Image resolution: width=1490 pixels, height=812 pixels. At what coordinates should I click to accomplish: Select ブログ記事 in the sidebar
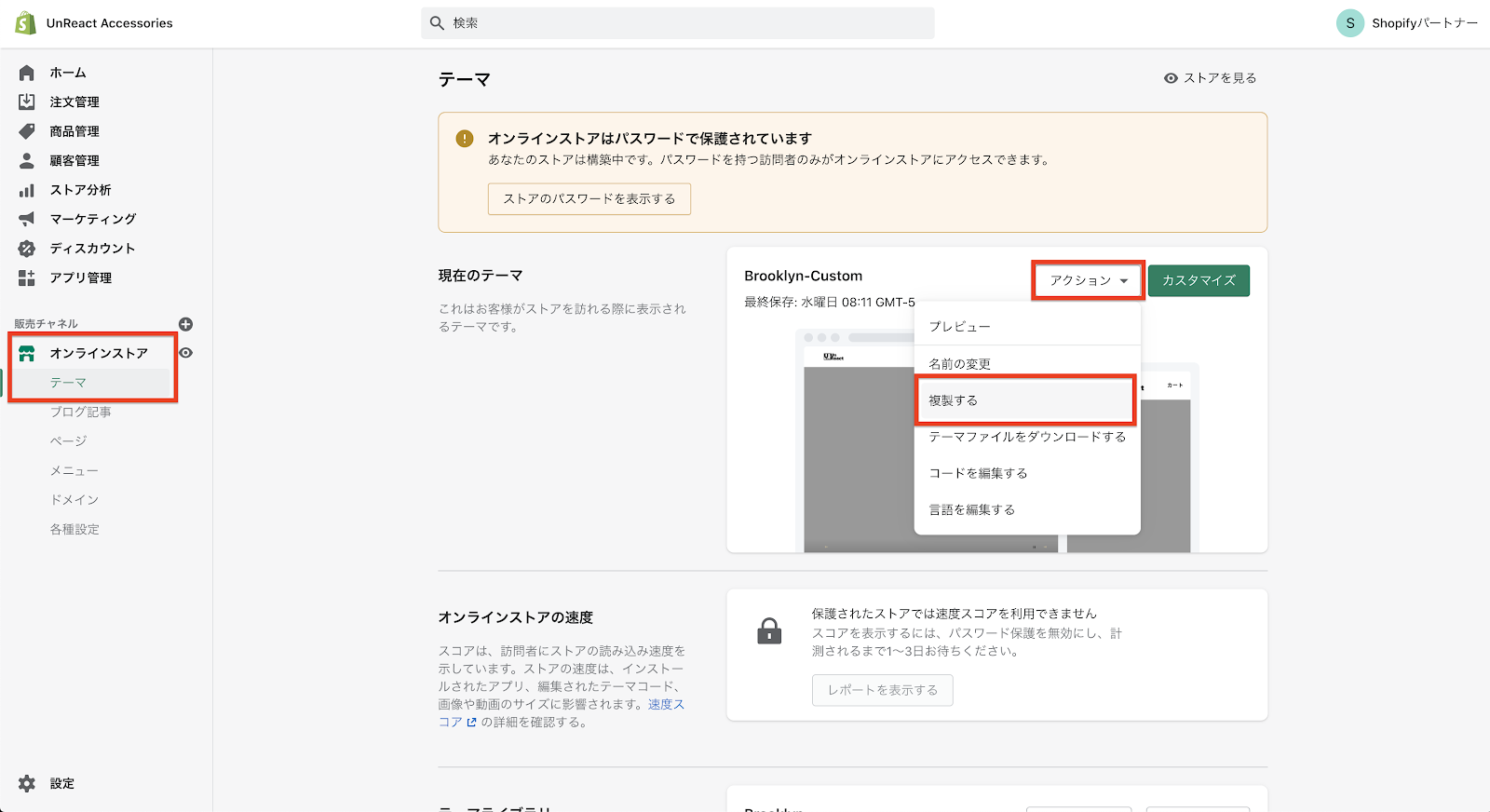coord(80,412)
